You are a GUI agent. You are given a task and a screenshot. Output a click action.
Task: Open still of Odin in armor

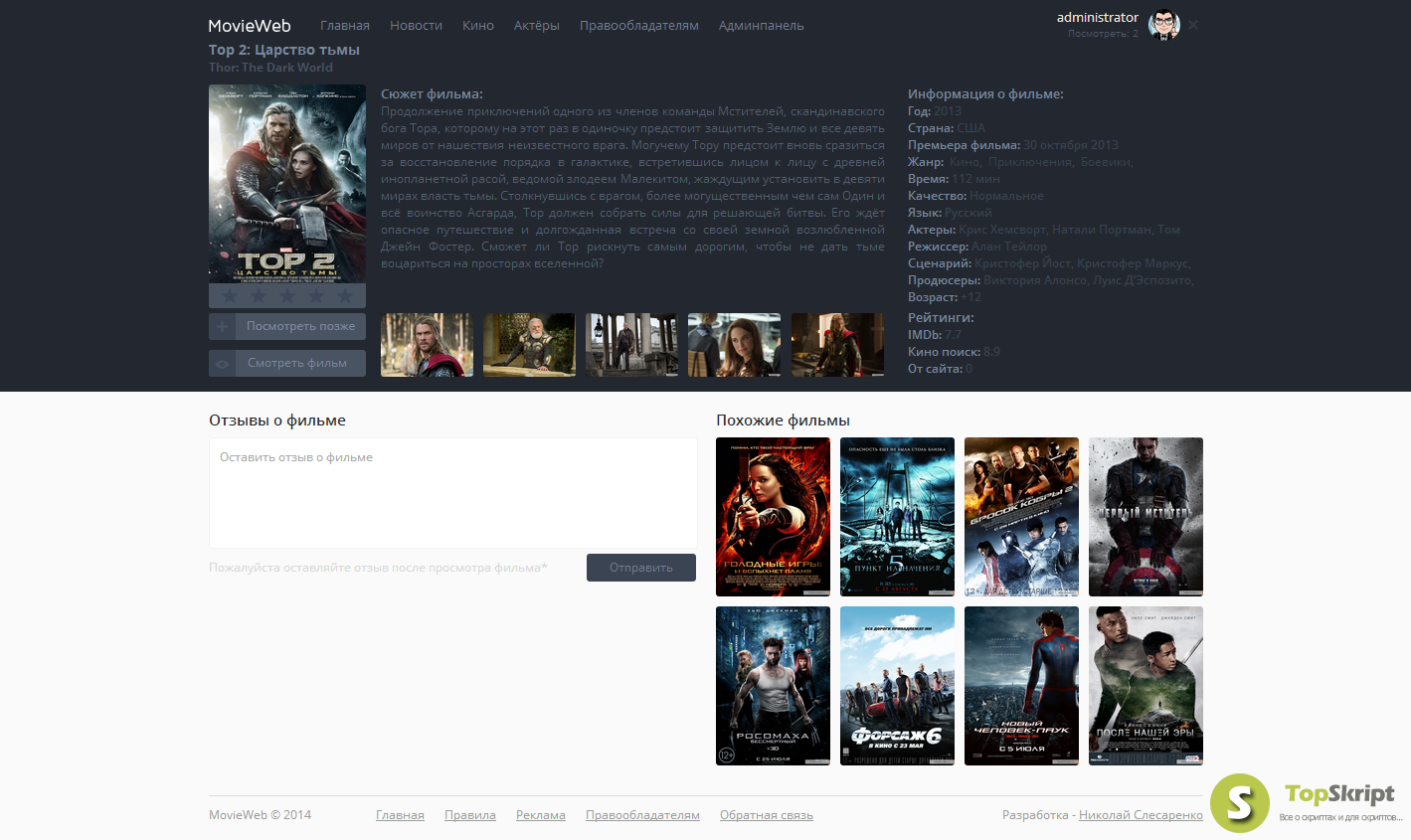pyautogui.click(x=529, y=345)
